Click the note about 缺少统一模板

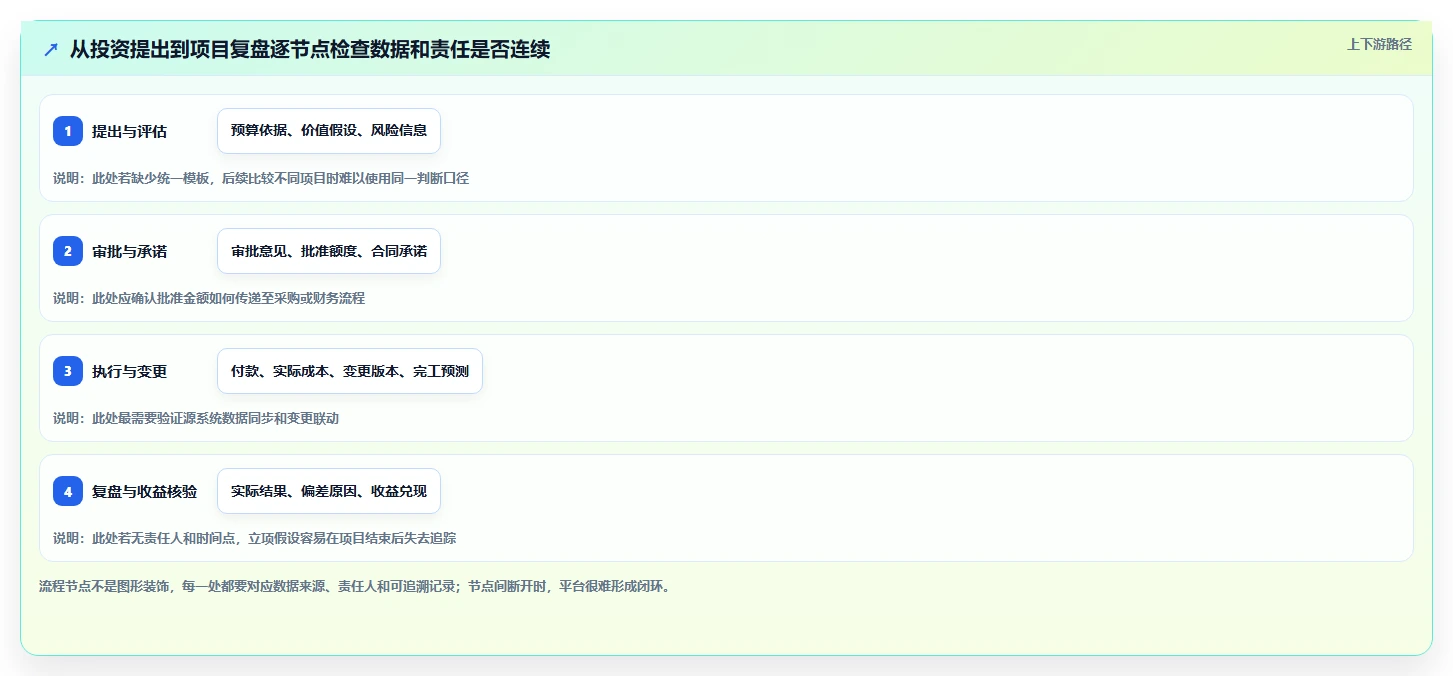pyautogui.click(x=261, y=178)
